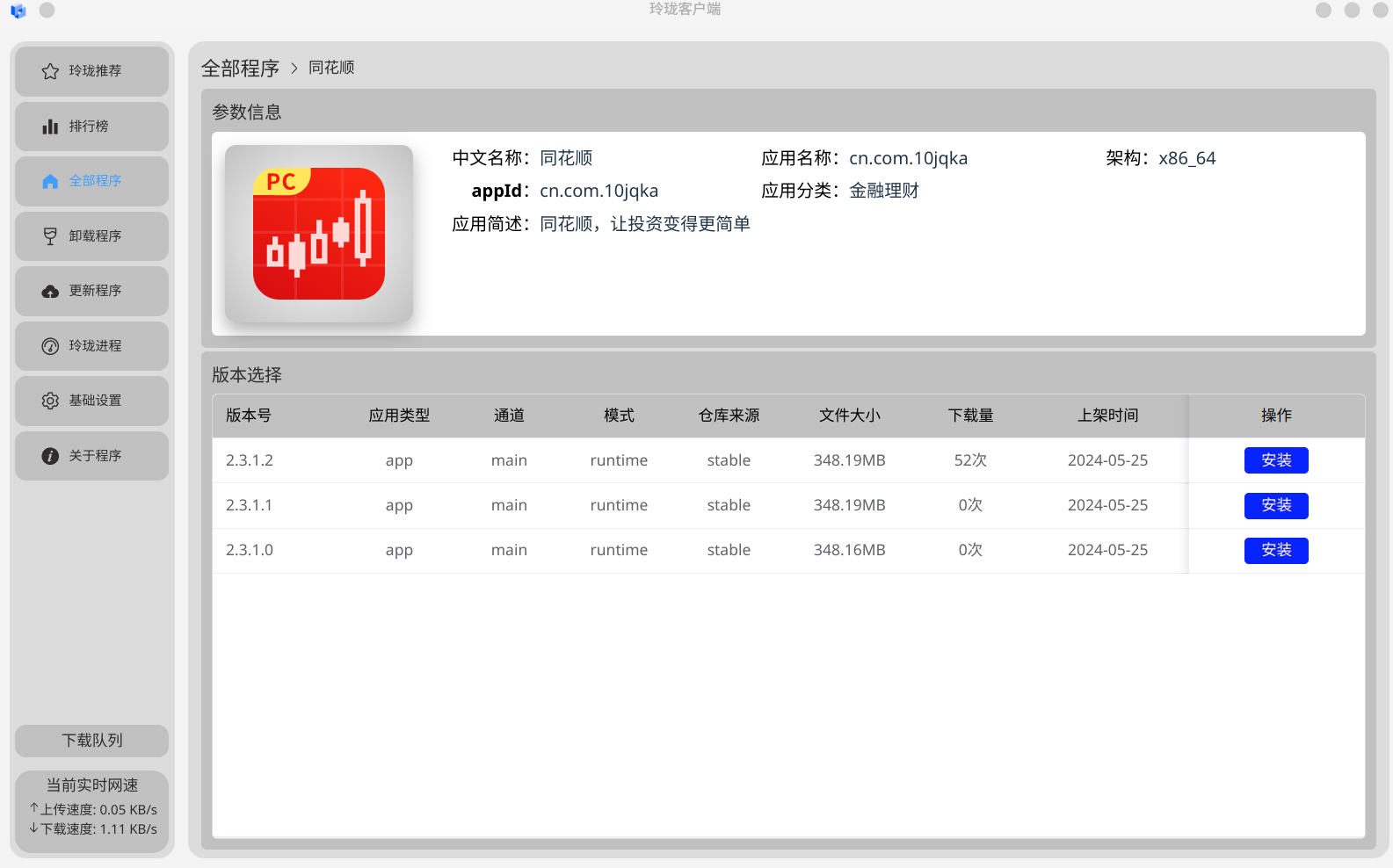Install version 2.3.1.2 with 安装
Image resolution: width=1393 pixels, height=868 pixels.
(x=1276, y=460)
